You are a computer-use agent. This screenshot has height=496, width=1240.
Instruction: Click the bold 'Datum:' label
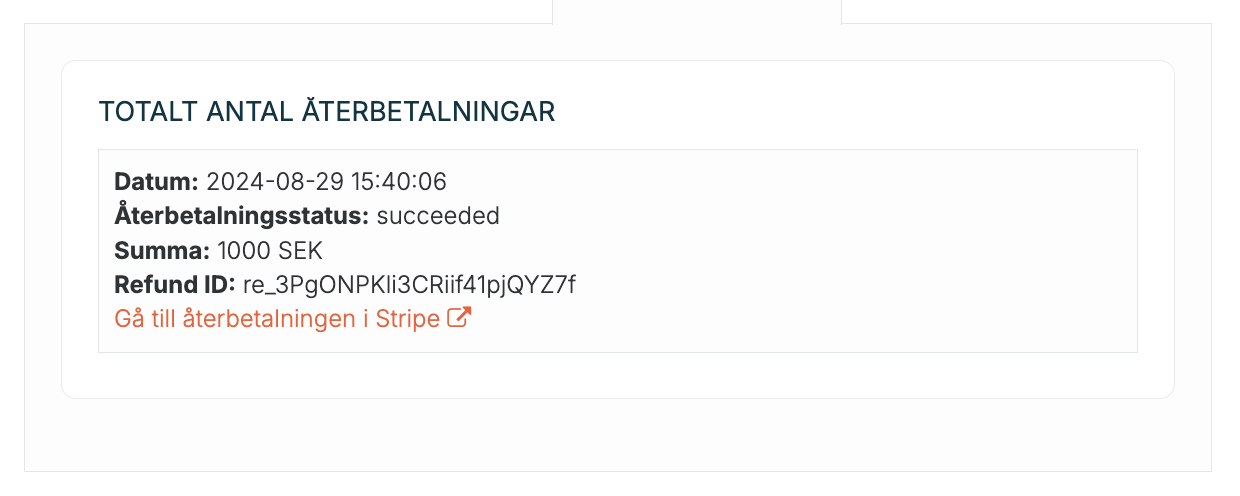tap(157, 182)
